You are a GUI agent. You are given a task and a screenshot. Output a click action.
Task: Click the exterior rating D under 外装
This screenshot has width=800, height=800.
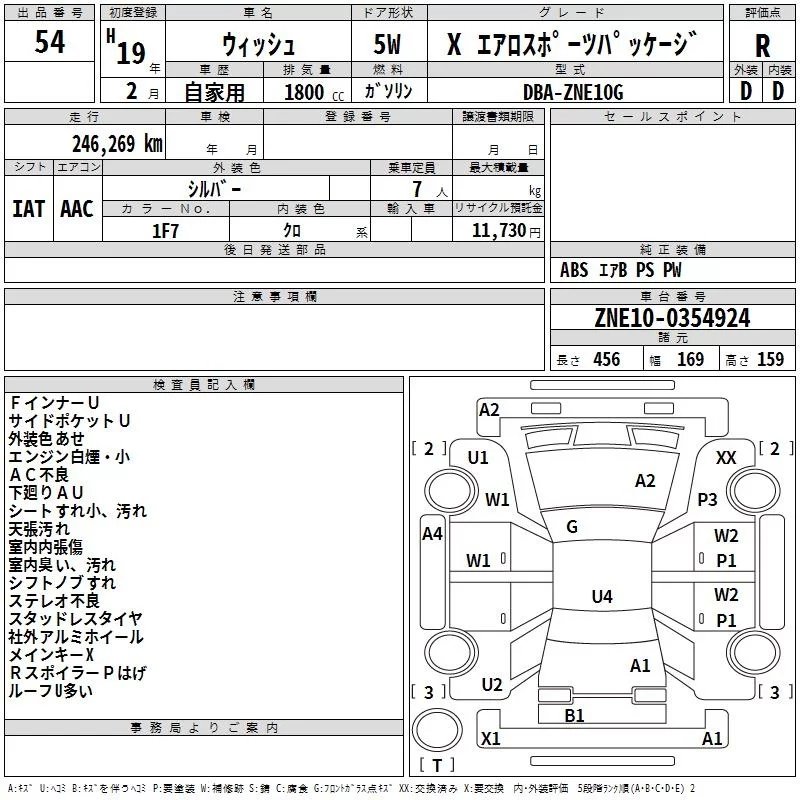[745, 91]
